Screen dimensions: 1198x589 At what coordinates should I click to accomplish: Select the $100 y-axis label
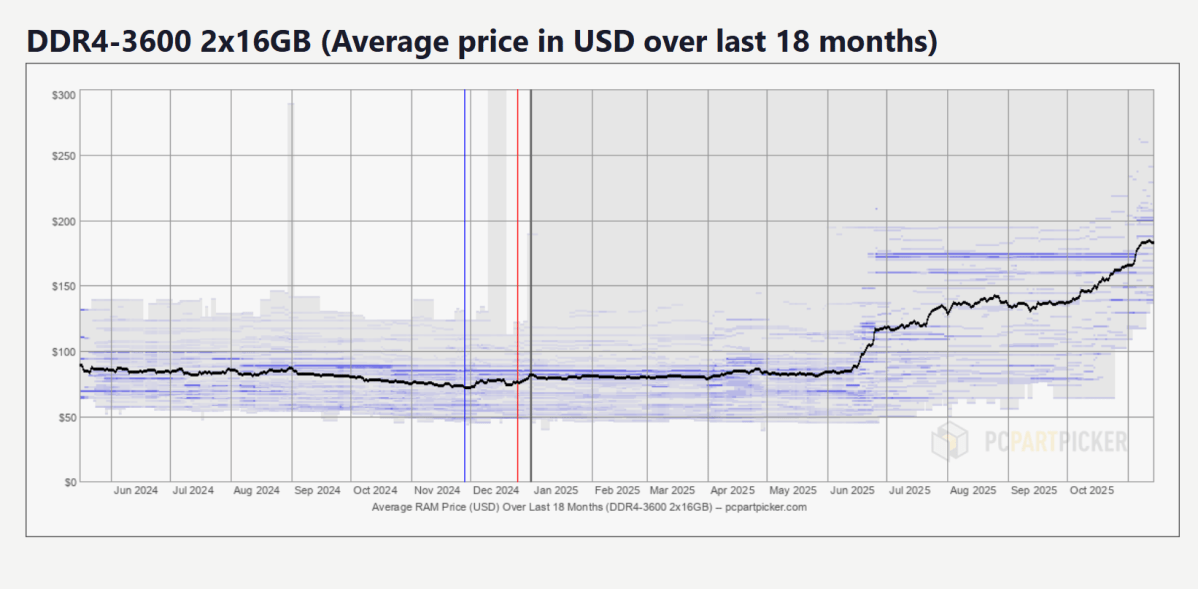pos(64,352)
